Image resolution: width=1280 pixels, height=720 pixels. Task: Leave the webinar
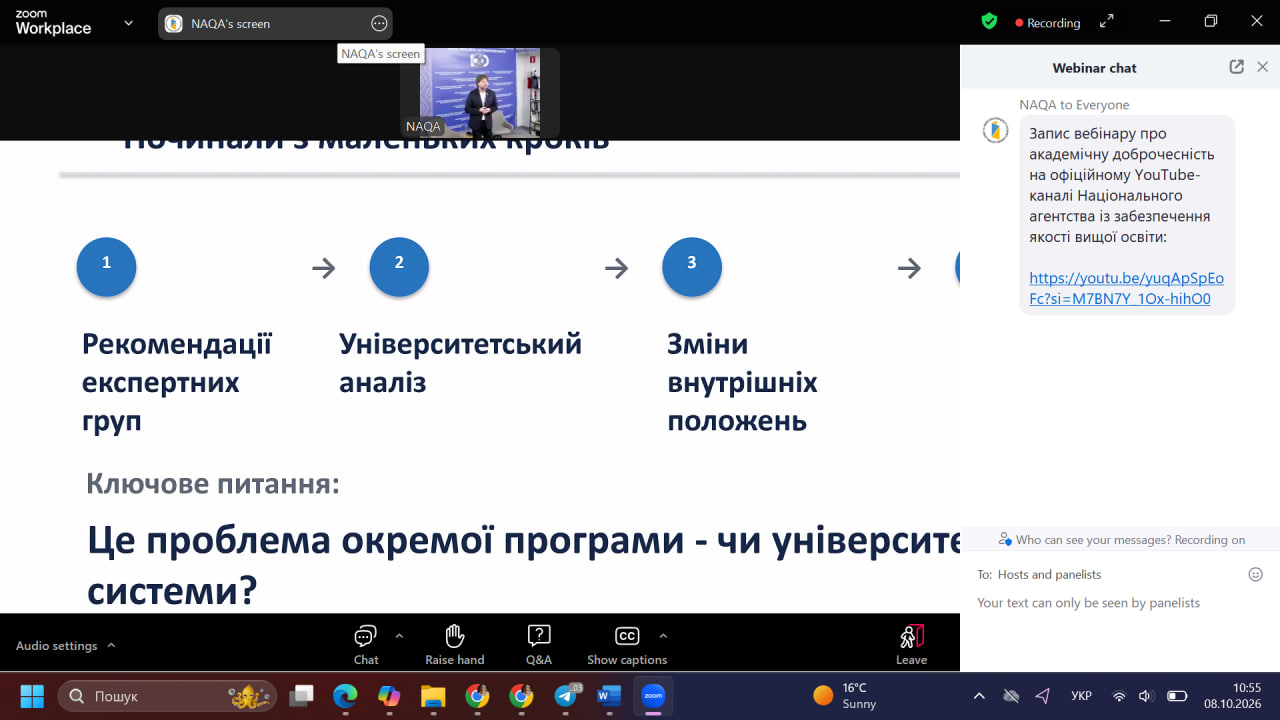(x=911, y=645)
